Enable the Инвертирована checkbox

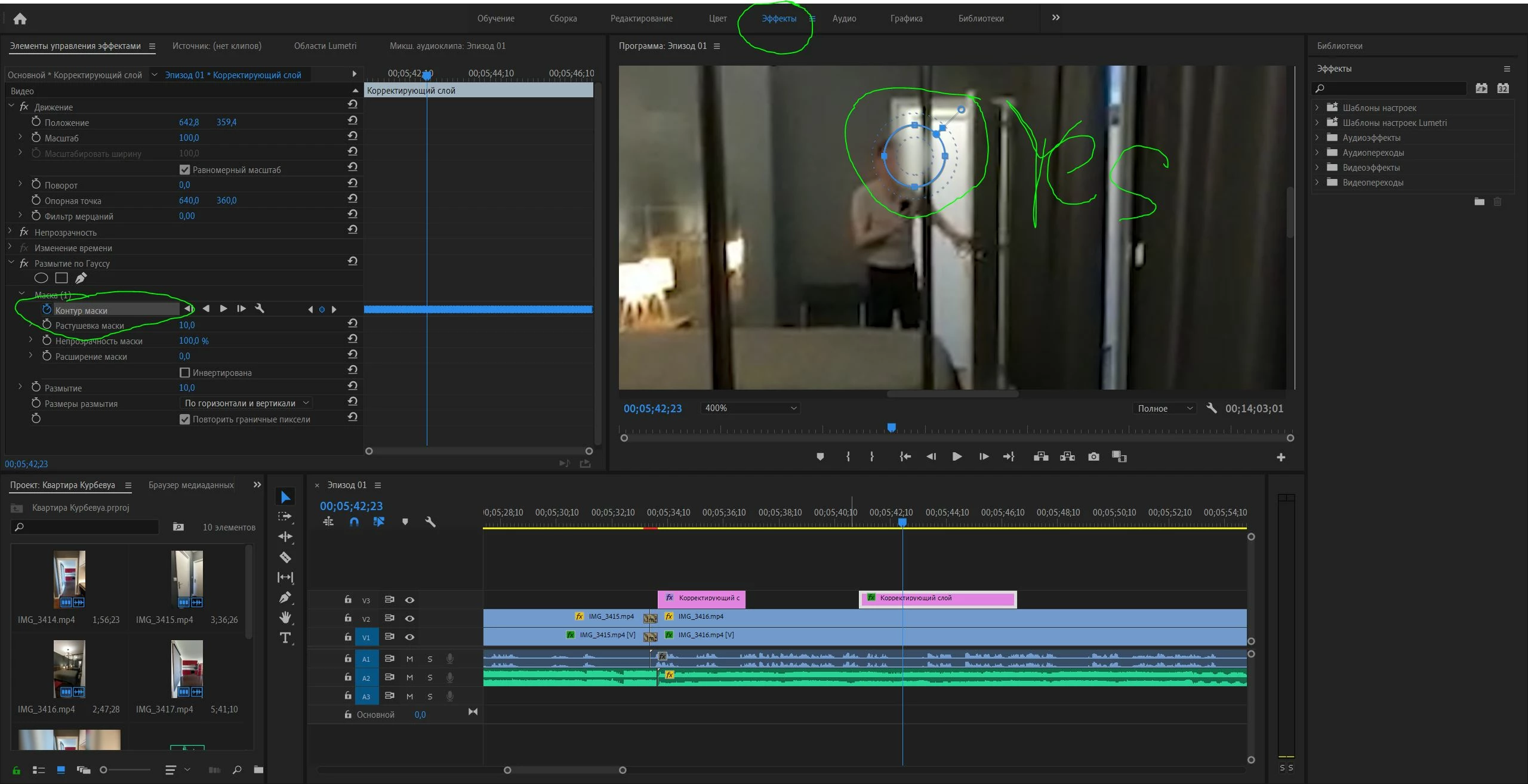click(x=185, y=372)
